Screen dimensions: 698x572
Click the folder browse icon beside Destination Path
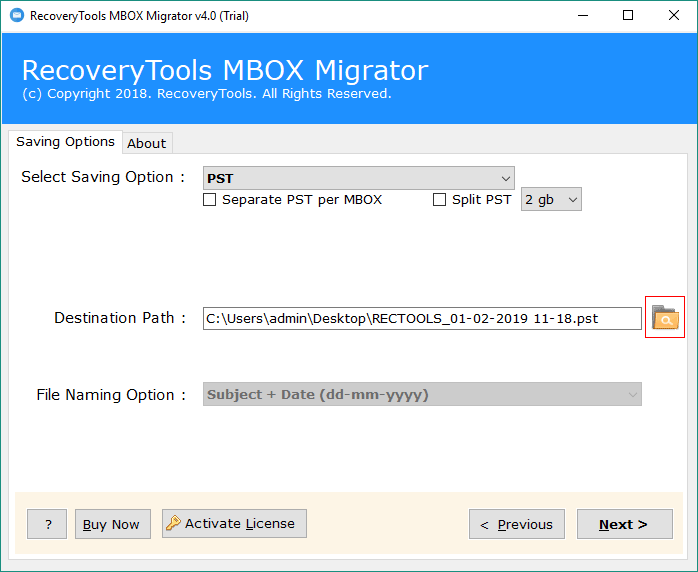[x=665, y=317]
